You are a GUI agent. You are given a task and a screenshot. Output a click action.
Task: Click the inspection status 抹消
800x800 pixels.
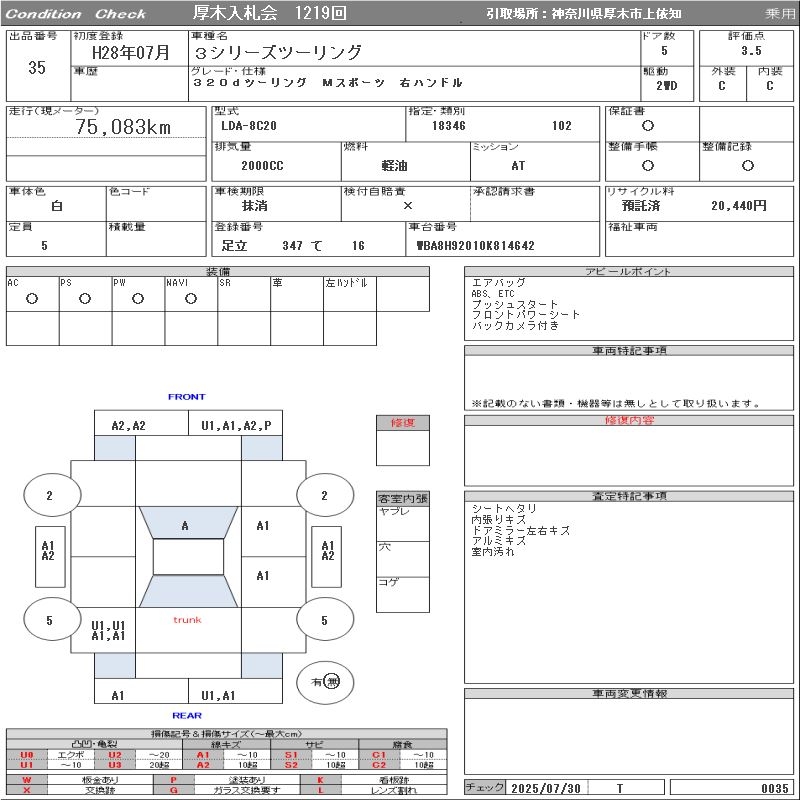pyautogui.click(x=254, y=206)
